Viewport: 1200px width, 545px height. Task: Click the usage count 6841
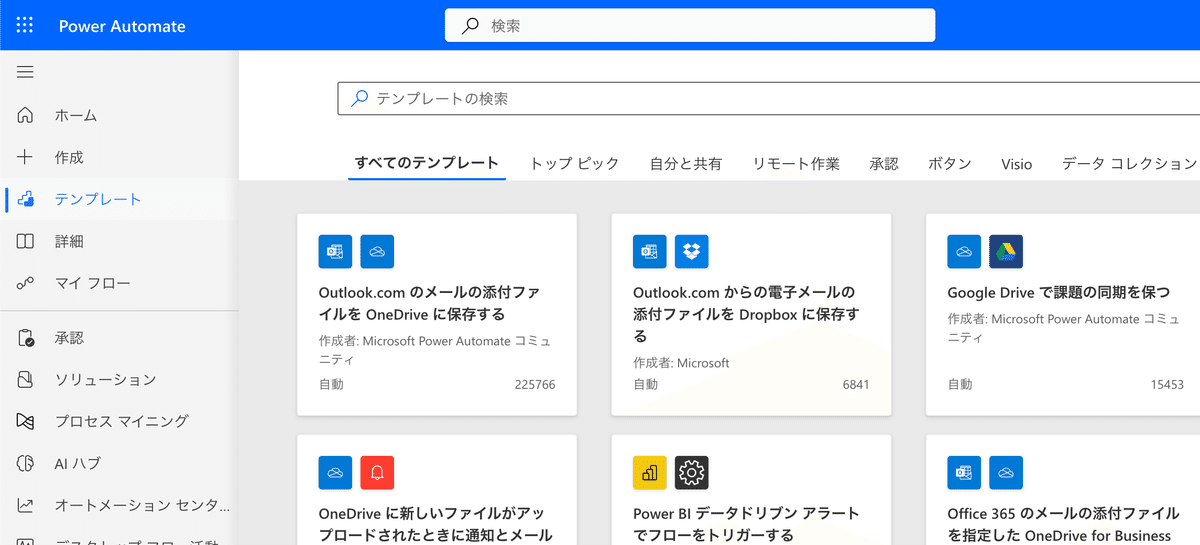click(856, 385)
